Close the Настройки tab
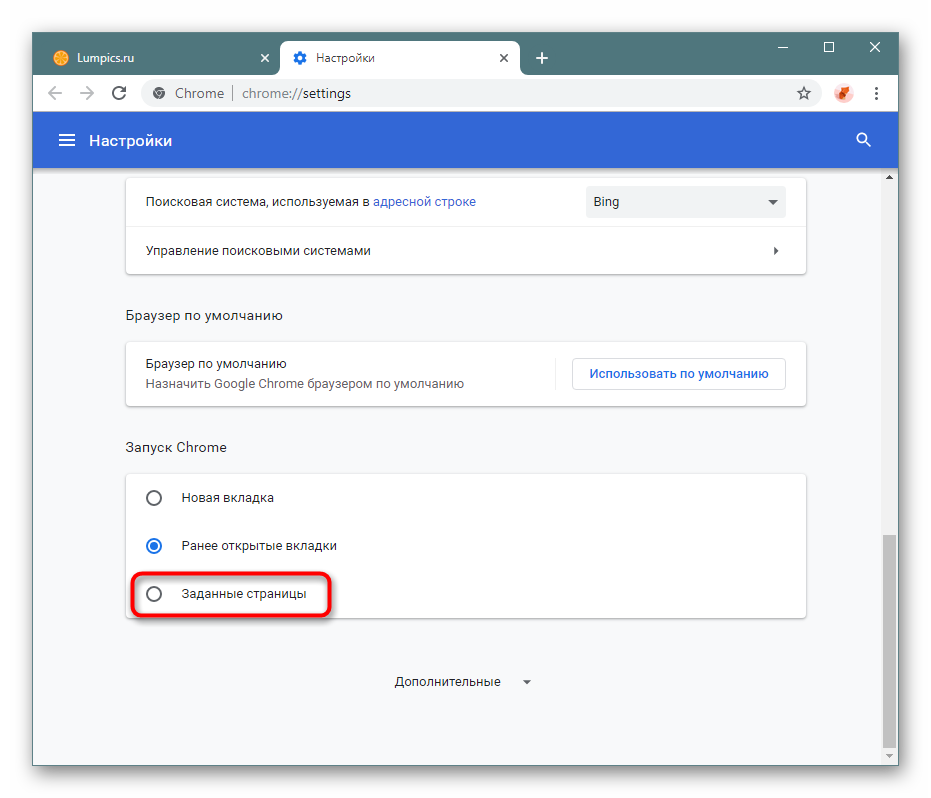 (x=504, y=58)
